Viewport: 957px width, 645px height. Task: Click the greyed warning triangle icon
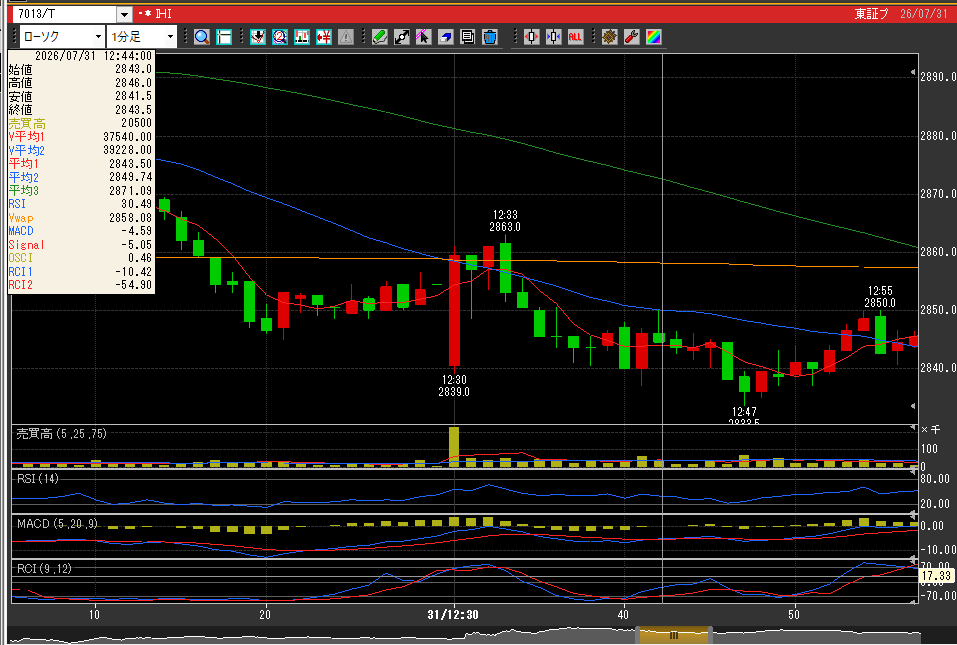pos(345,37)
